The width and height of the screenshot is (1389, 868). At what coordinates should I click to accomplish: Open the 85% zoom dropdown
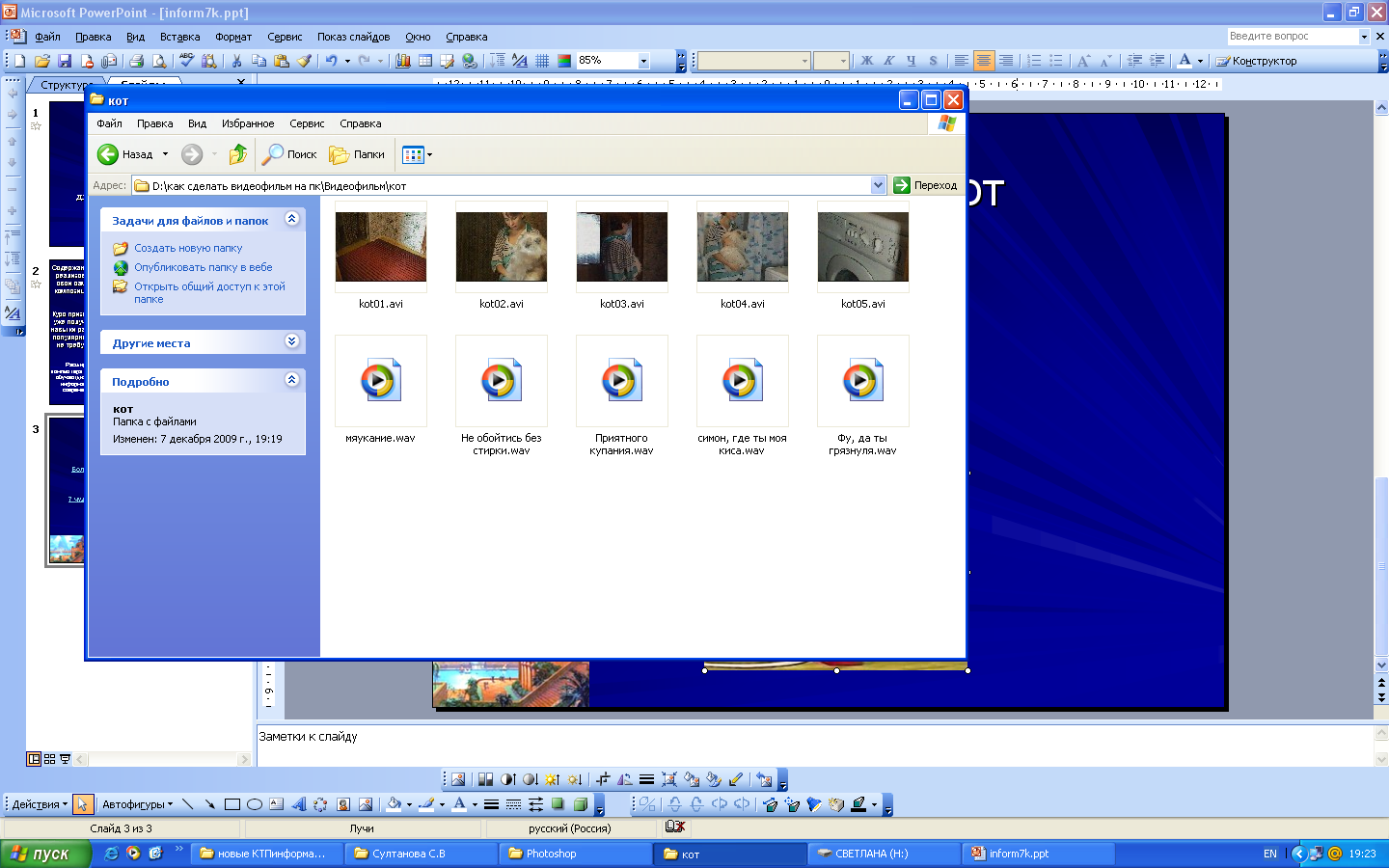(644, 61)
